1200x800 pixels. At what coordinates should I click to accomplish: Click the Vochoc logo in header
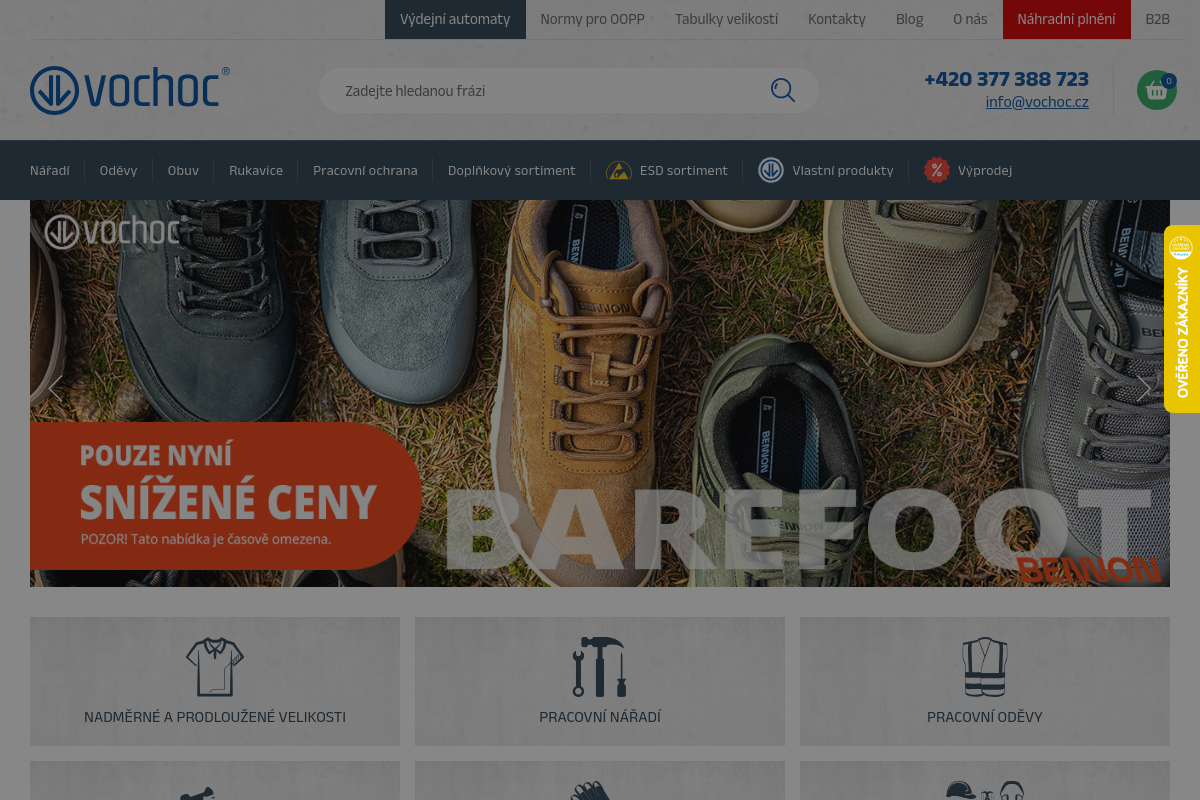pyautogui.click(x=130, y=90)
